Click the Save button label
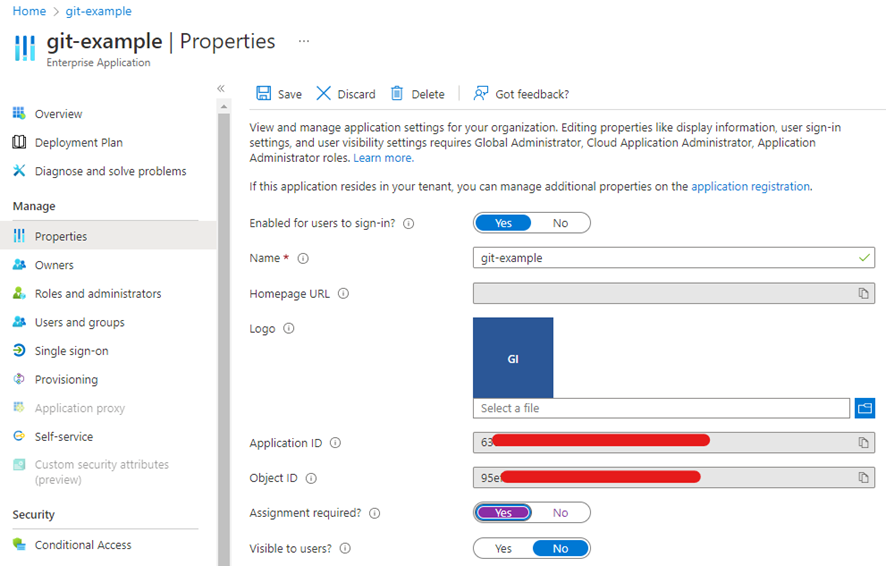 pyautogui.click(x=290, y=94)
